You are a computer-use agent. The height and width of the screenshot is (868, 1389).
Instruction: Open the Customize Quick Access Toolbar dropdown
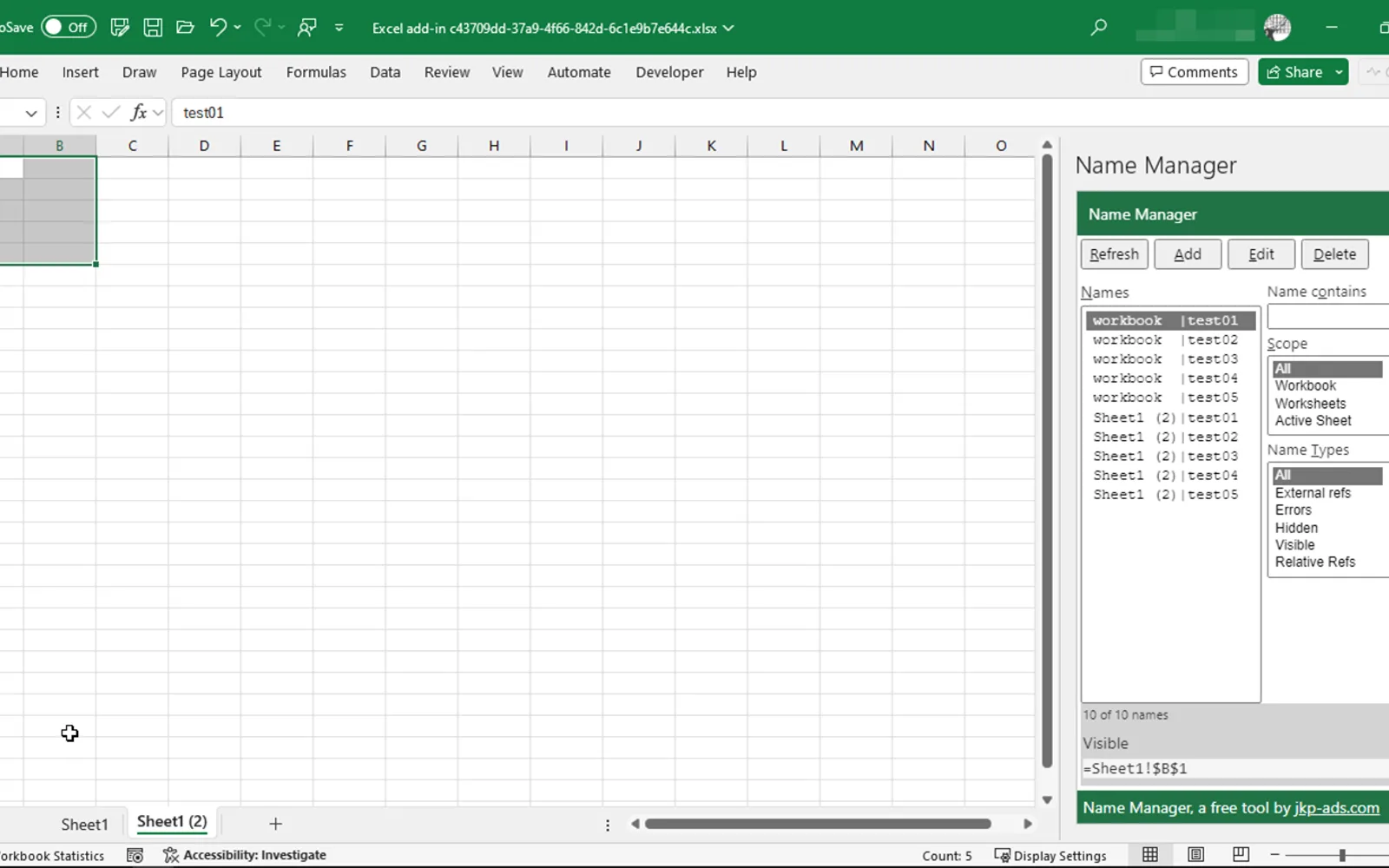click(339, 28)
